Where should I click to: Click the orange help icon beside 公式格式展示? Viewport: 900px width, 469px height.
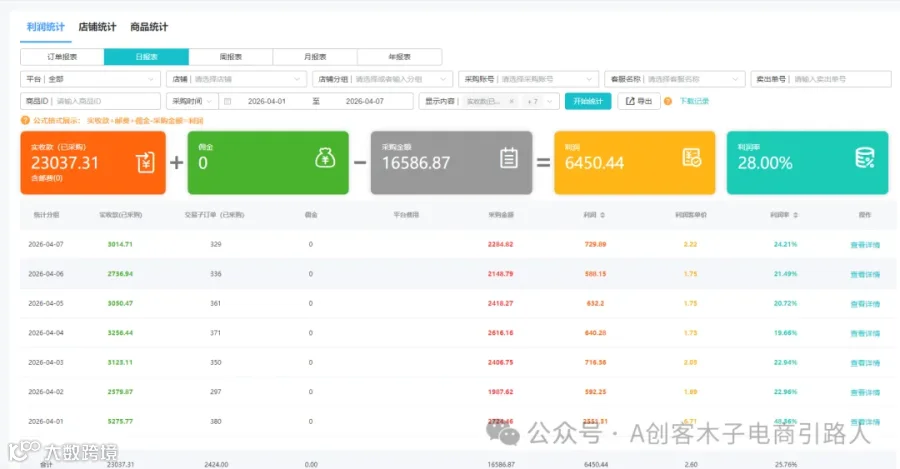25,121
